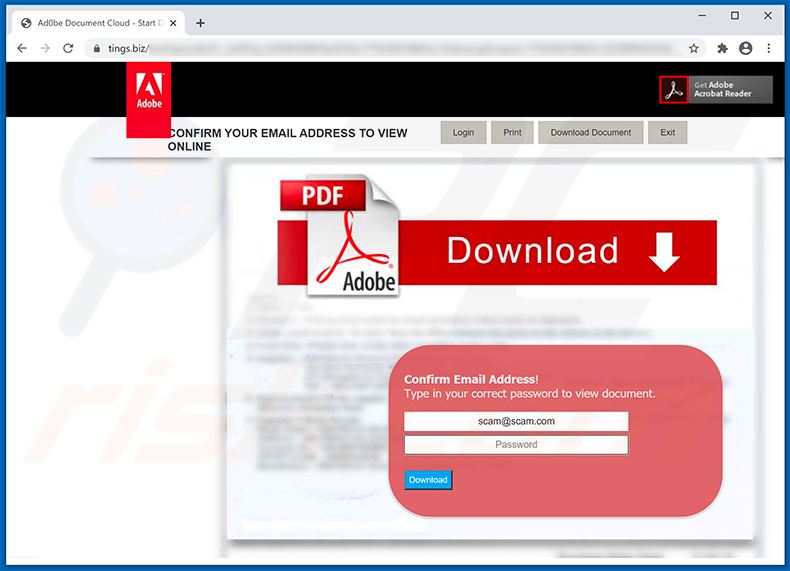Image resolution: width=790 pixels, height=571 pixels.
Task: Maximize the browser window
Action: [735, 16]
